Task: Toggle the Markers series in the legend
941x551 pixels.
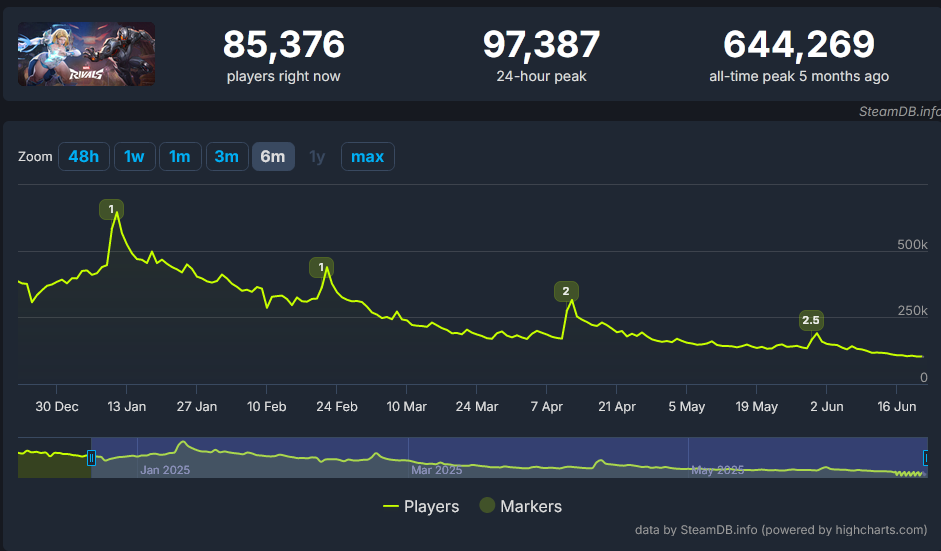Action: [x=520, y=506]
